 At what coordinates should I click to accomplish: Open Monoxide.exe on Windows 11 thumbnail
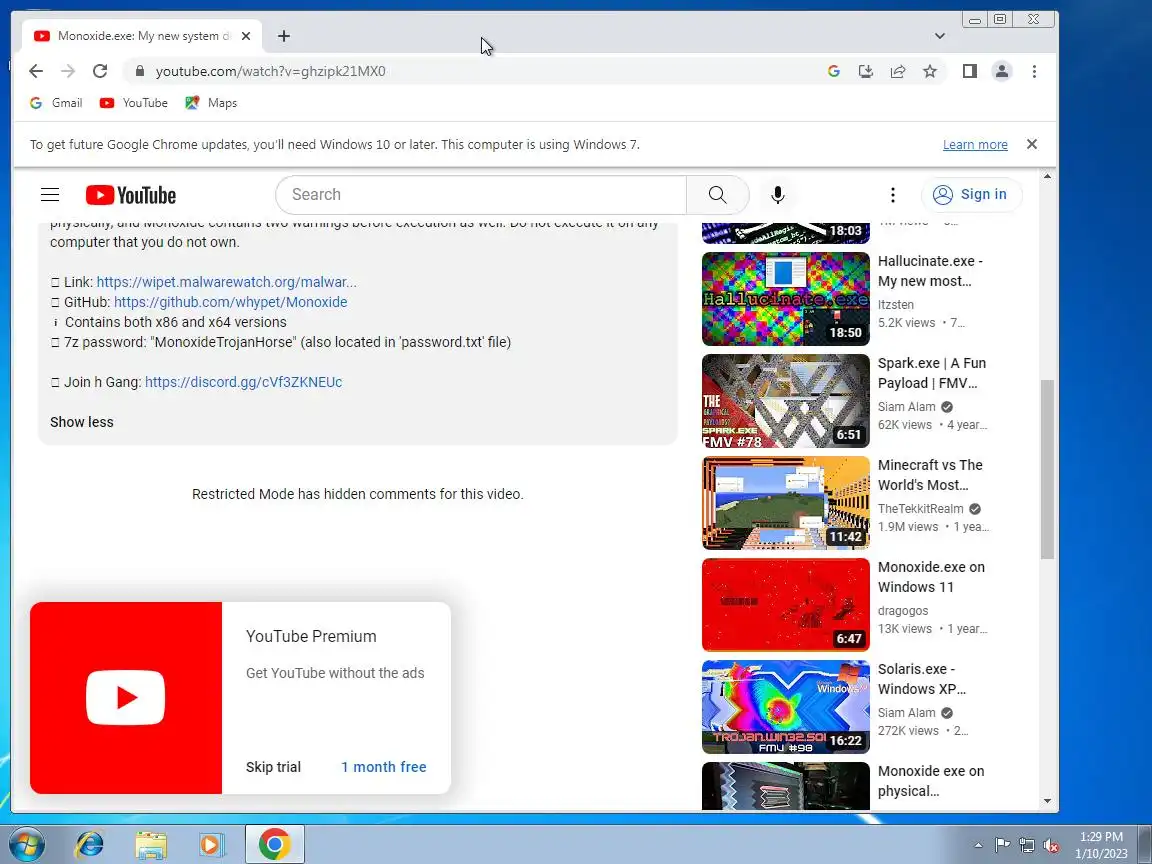pos(785,605)
